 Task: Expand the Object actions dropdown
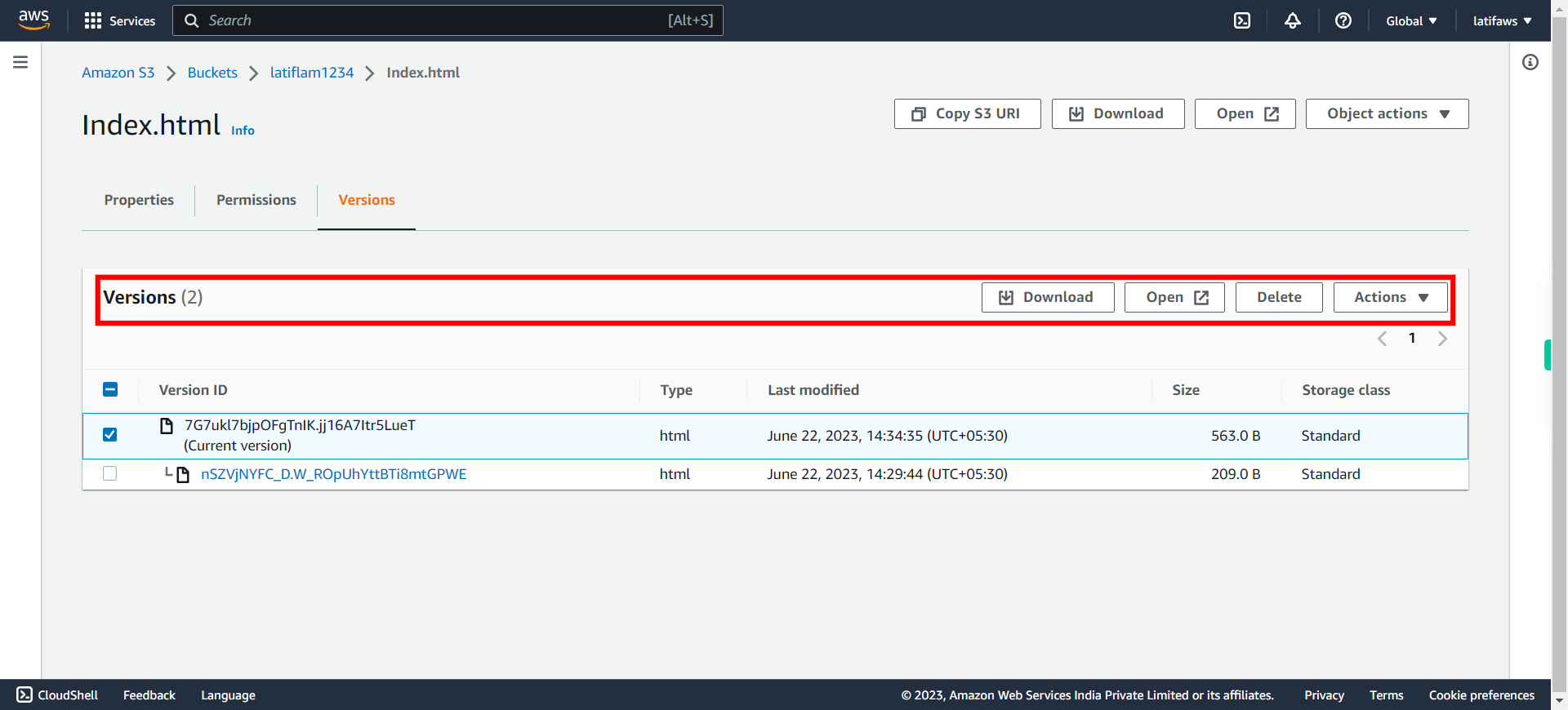pos(1387,113)
